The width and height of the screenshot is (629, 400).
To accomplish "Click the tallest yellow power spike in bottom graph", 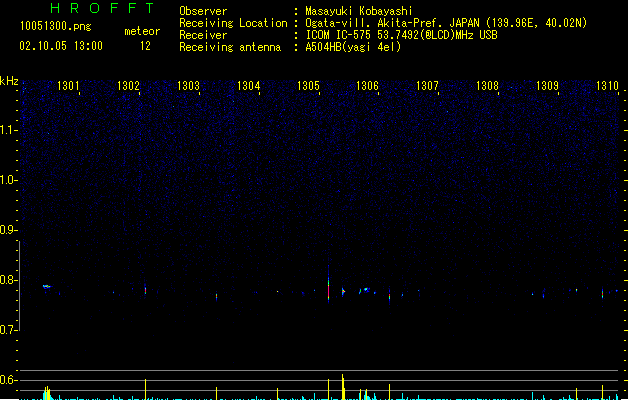I will tap(343, 387).
